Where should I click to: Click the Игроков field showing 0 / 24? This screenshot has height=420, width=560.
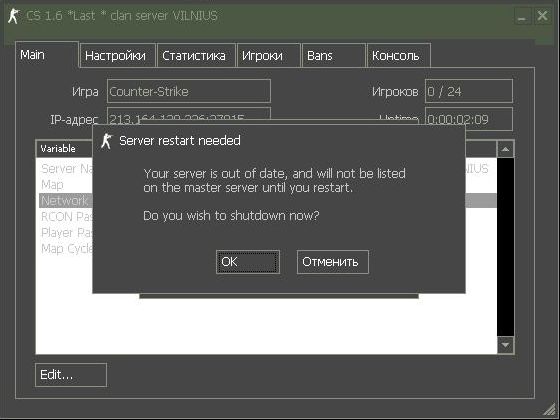click(x=469, y=91)
